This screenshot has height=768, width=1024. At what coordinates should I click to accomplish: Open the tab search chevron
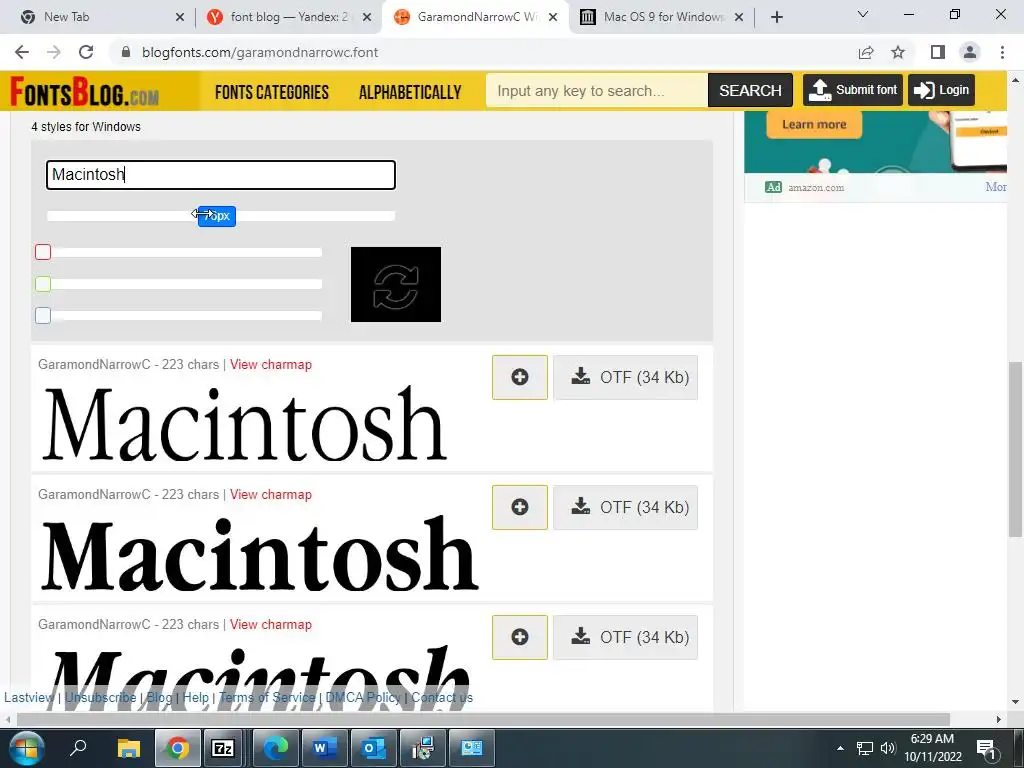pos(863,14)
